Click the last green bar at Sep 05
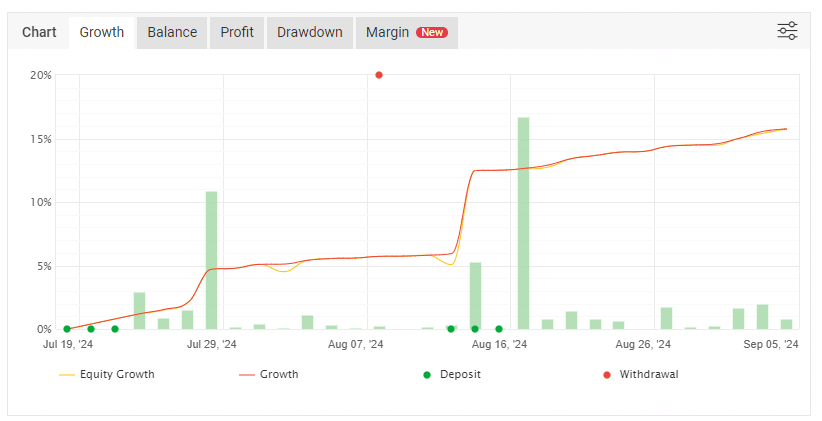822x421 pixels. pyautogui.click(x=786, y=324)
